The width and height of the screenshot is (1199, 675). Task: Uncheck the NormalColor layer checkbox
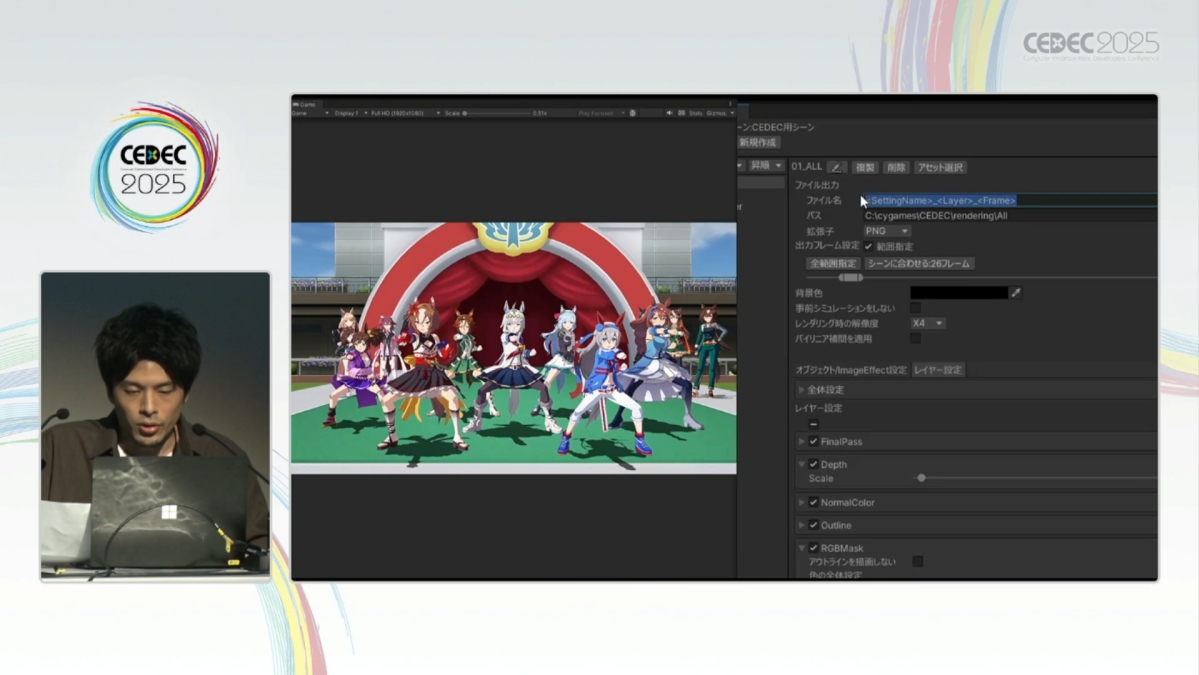tap(814, 502)
